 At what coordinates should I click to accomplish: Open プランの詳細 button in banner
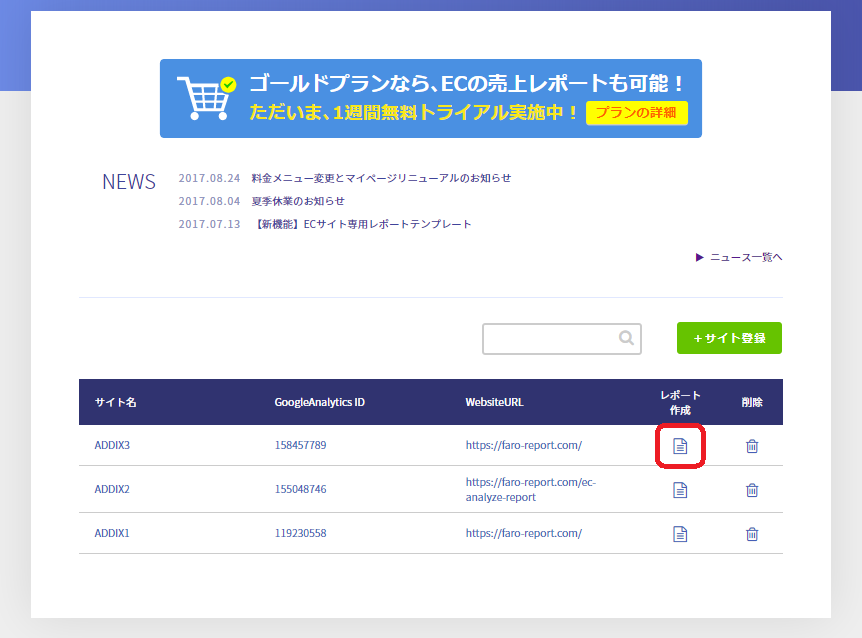637,113
